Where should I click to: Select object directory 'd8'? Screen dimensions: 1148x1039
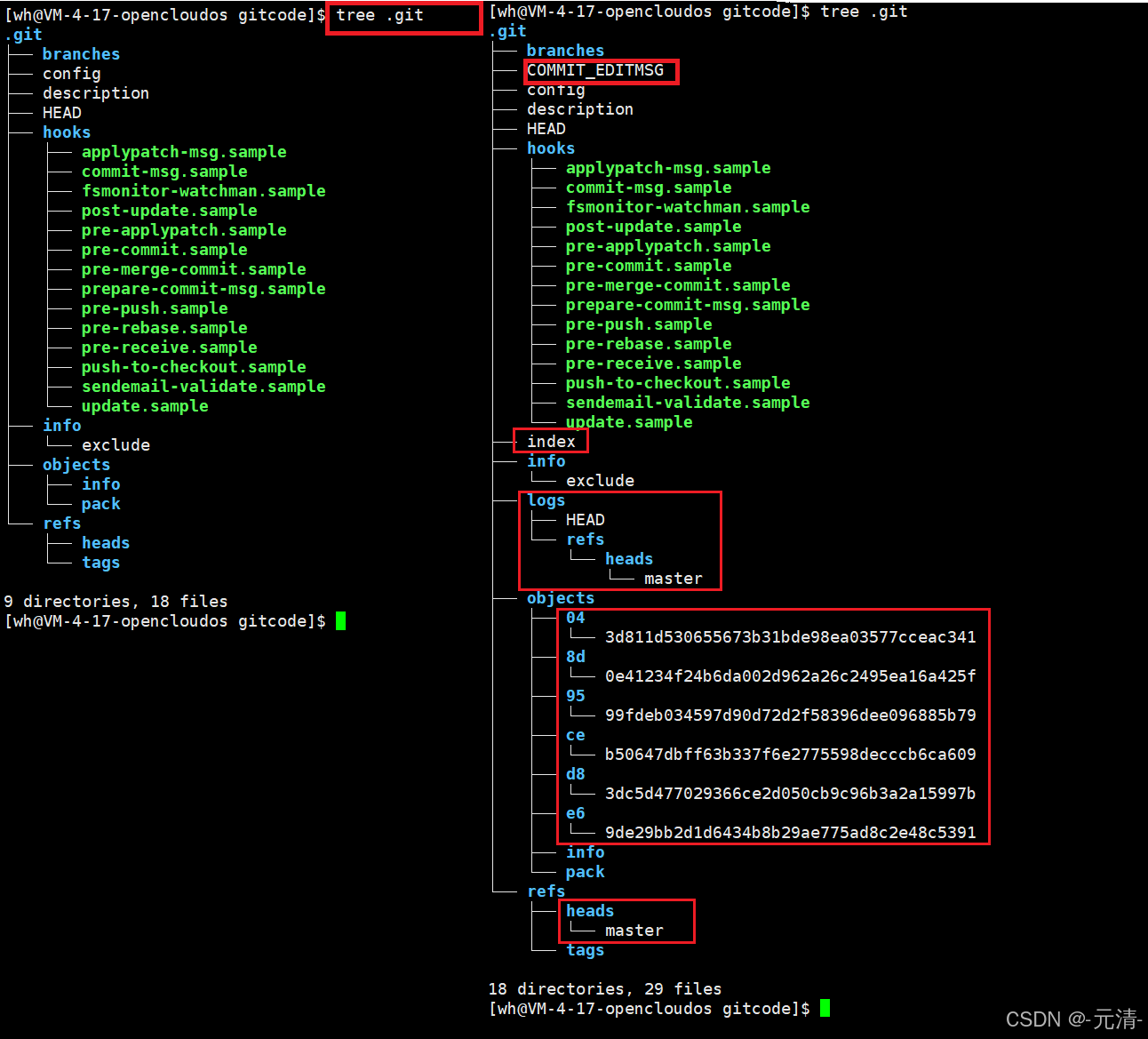coord(575,774)
